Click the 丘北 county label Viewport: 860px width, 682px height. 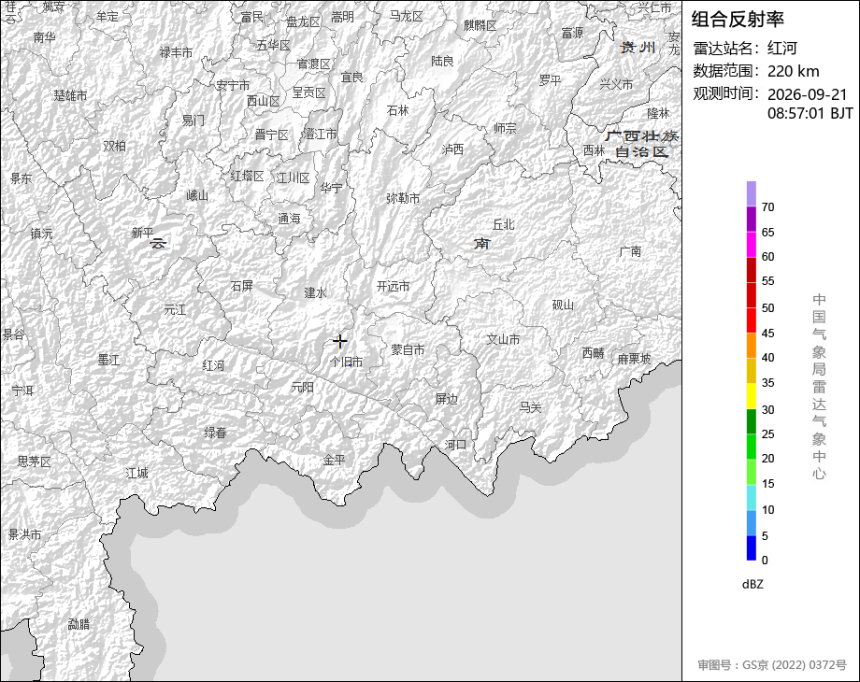tap(503, 224)
